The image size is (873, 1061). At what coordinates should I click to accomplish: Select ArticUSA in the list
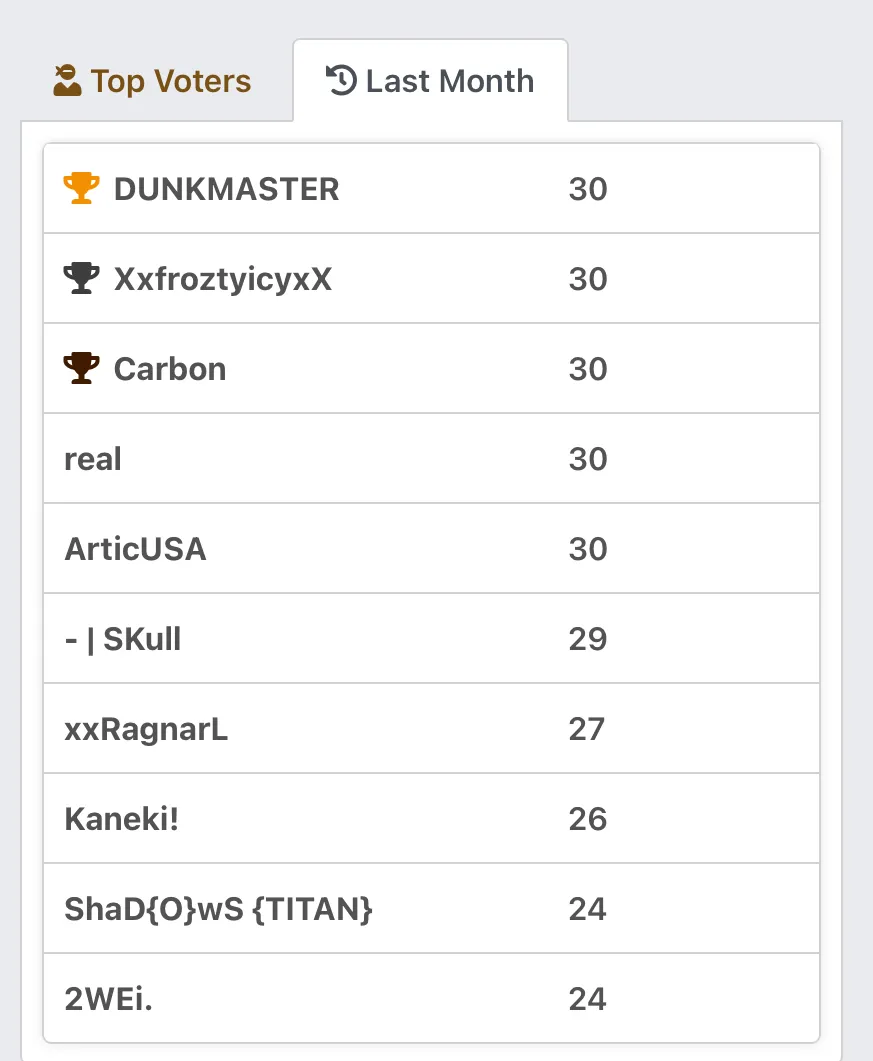pyautogui.click(x=431, y=549)
